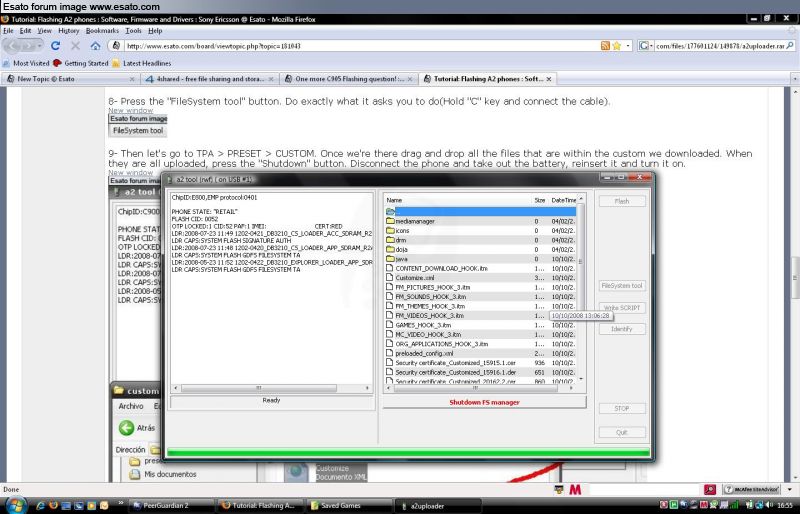Select the mediamanager folder in file list
The image size is (800, 514).
click(480, 221)
